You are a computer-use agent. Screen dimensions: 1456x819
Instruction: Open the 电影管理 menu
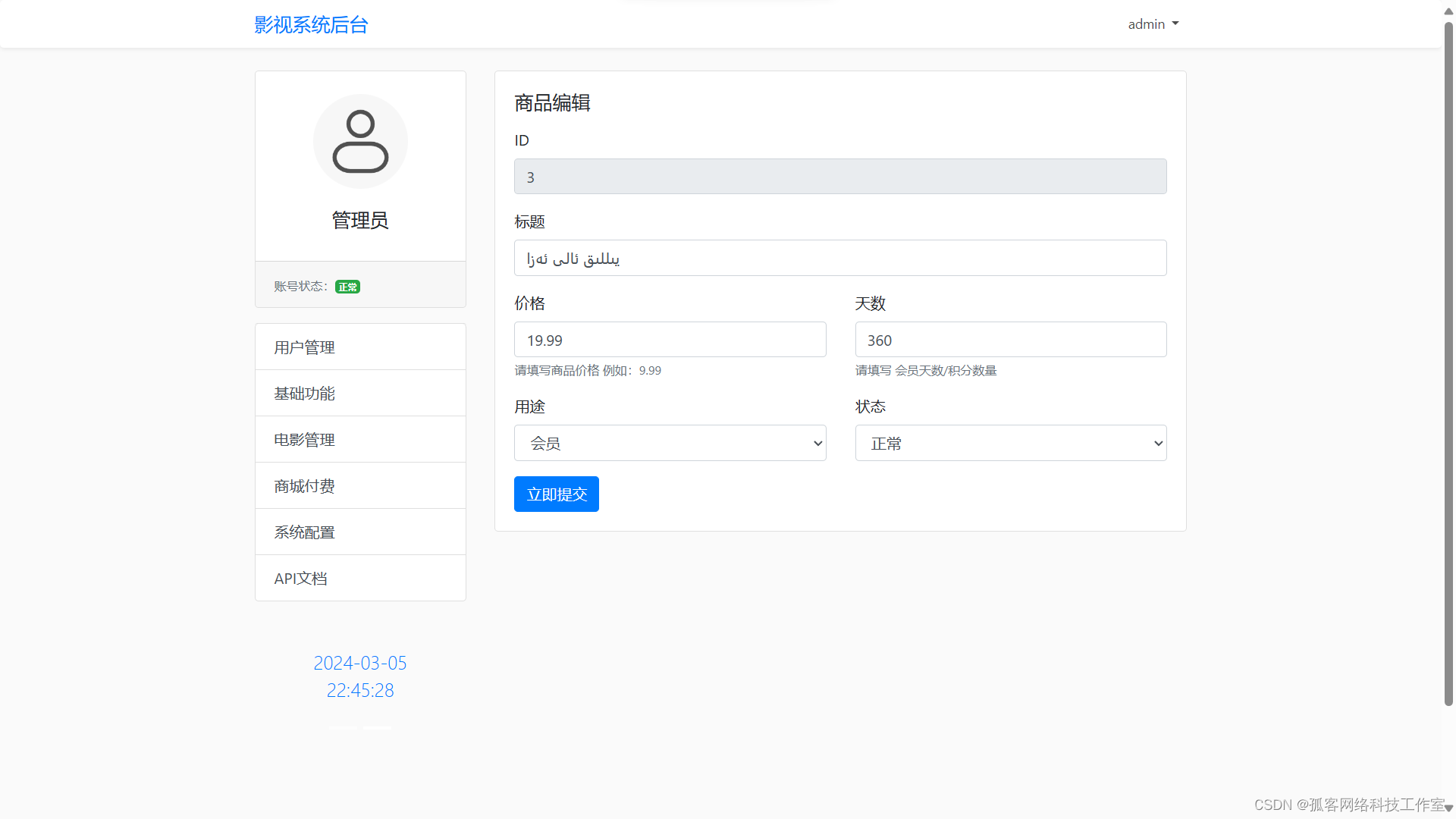(360, 440)
